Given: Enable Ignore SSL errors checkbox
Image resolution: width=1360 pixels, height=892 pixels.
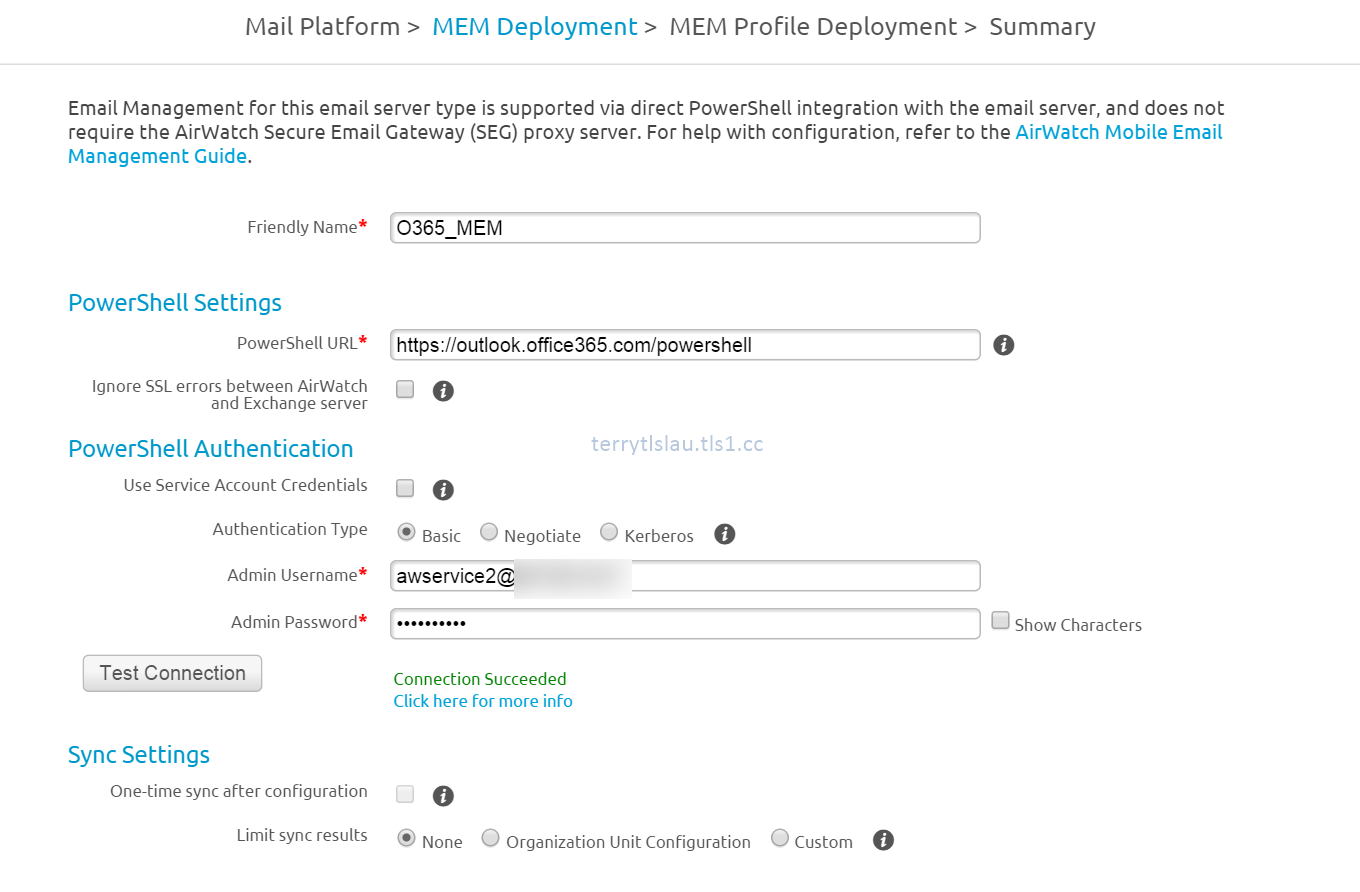Looking at the screenshot, I should pos(405,389).
